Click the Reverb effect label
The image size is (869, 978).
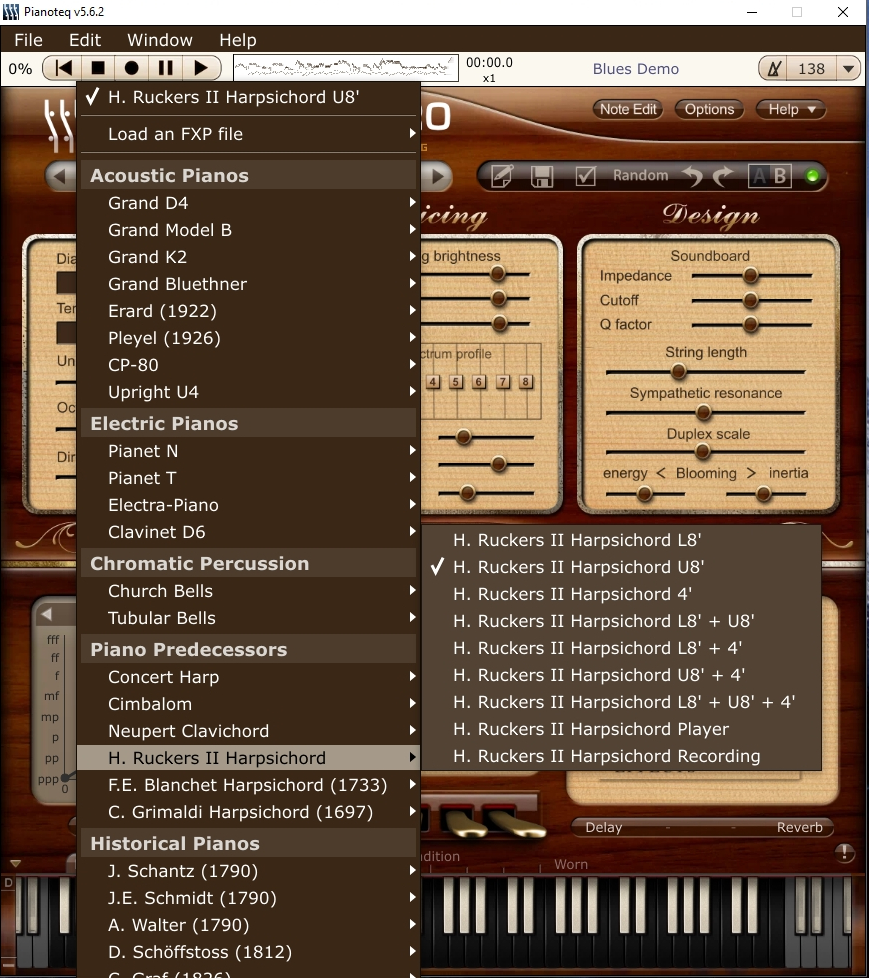tap(800, 828)
